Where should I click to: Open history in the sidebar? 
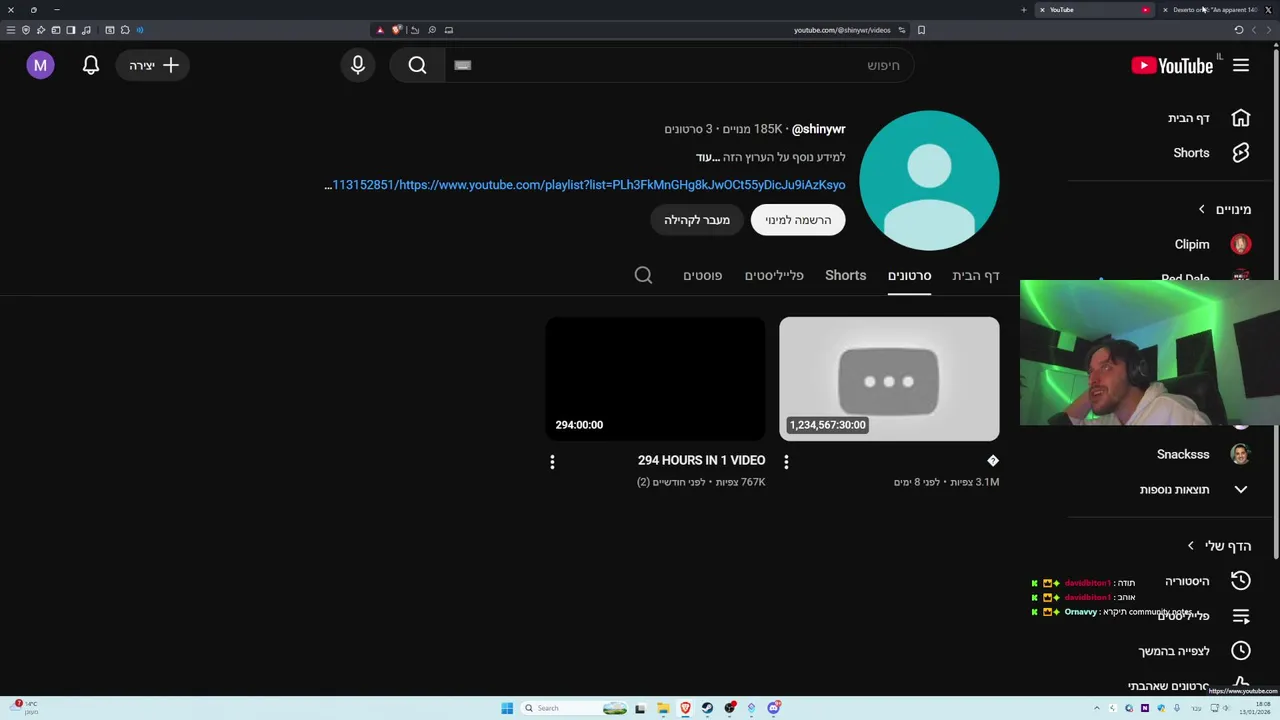pos(1241,581)
